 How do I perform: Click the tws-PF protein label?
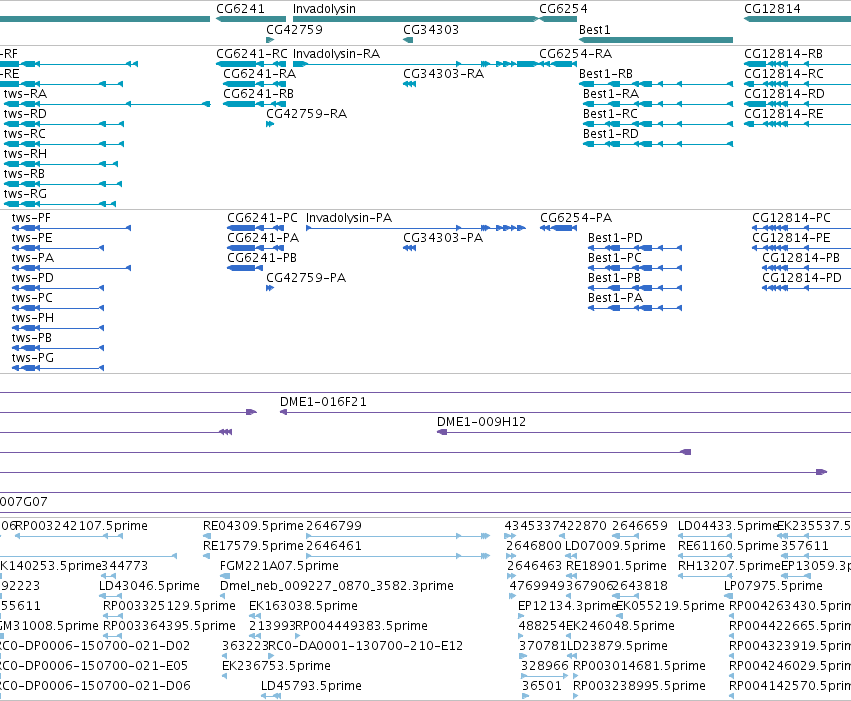31,218
